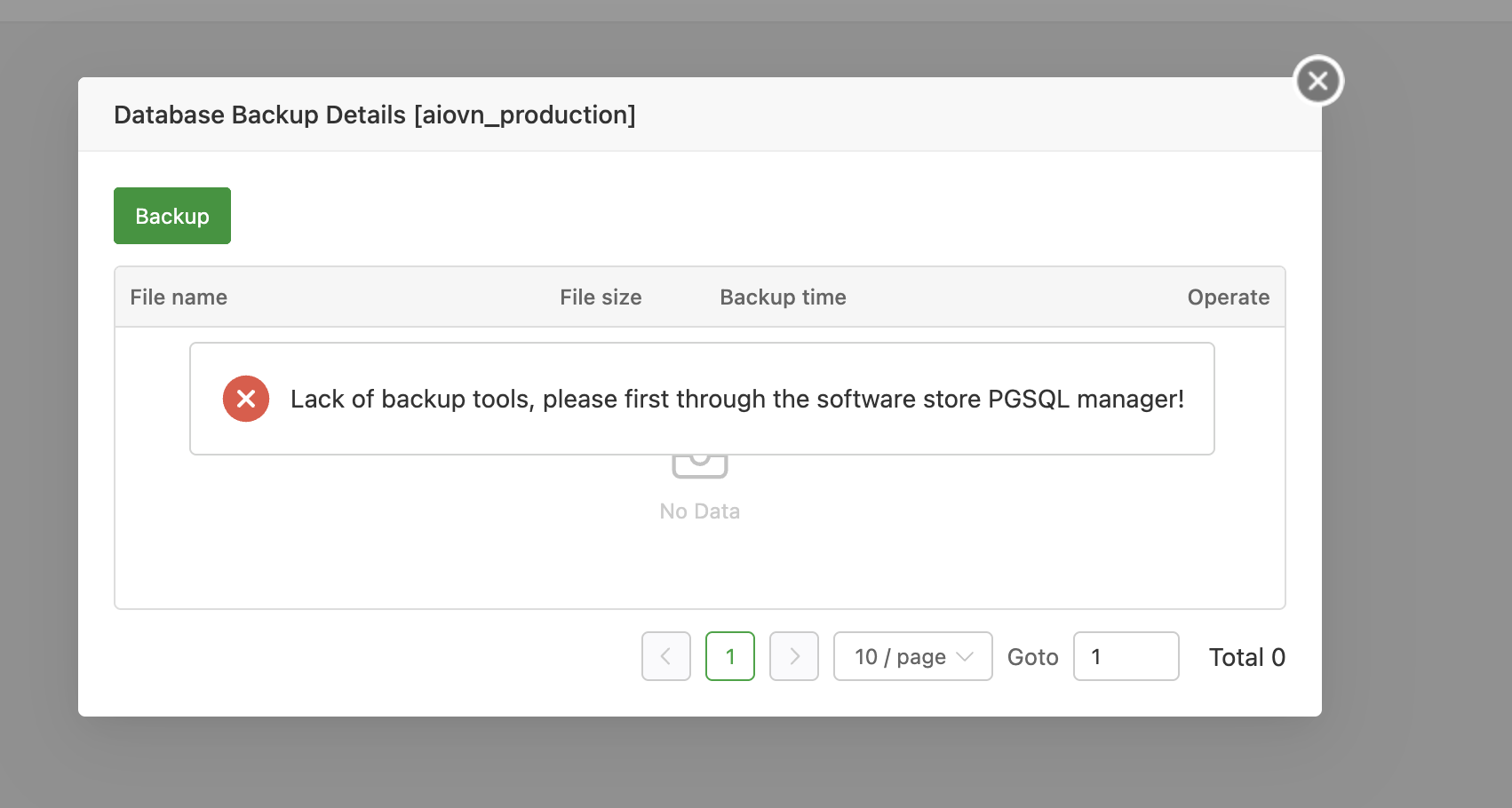1512x808 pixels.
Task: Focus the Goto page number input
Action: 1126,656
